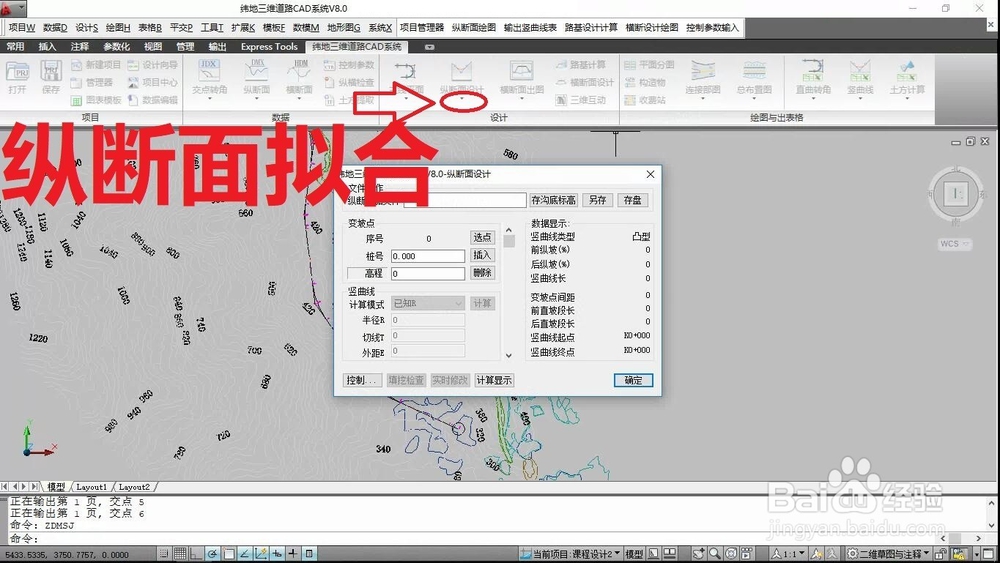The height and width of the screenshot is (563, 1000).
Task: Toggle grid display in the status bar
Action: (180, 554)
